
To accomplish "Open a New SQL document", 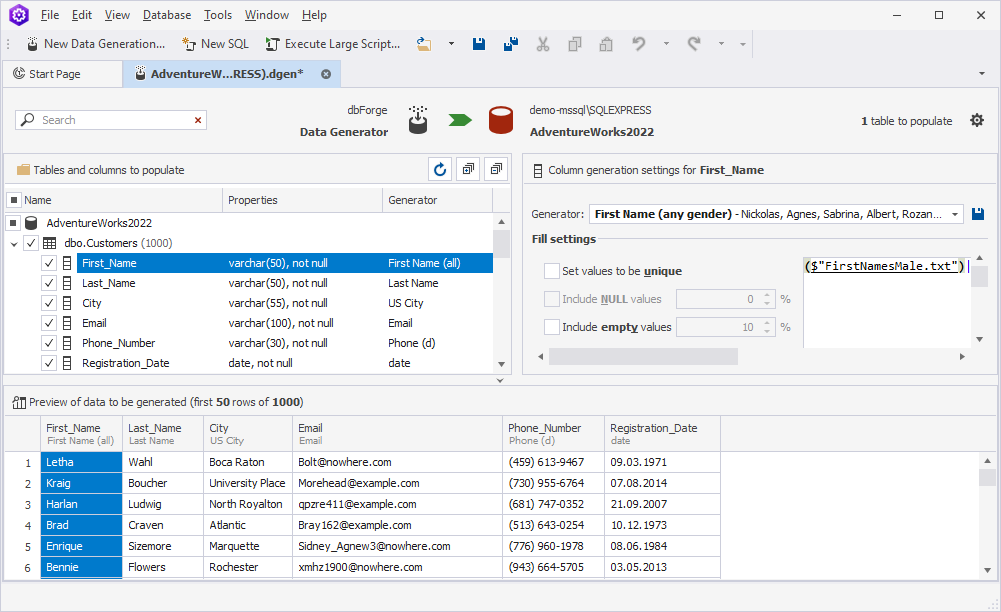I will click(x=215, y=44).
